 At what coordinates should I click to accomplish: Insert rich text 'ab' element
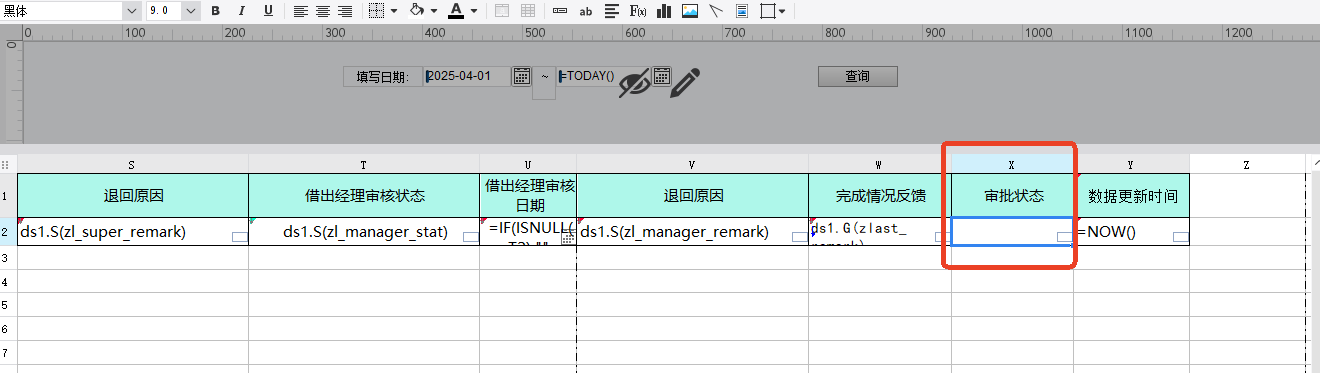point(586,11)
